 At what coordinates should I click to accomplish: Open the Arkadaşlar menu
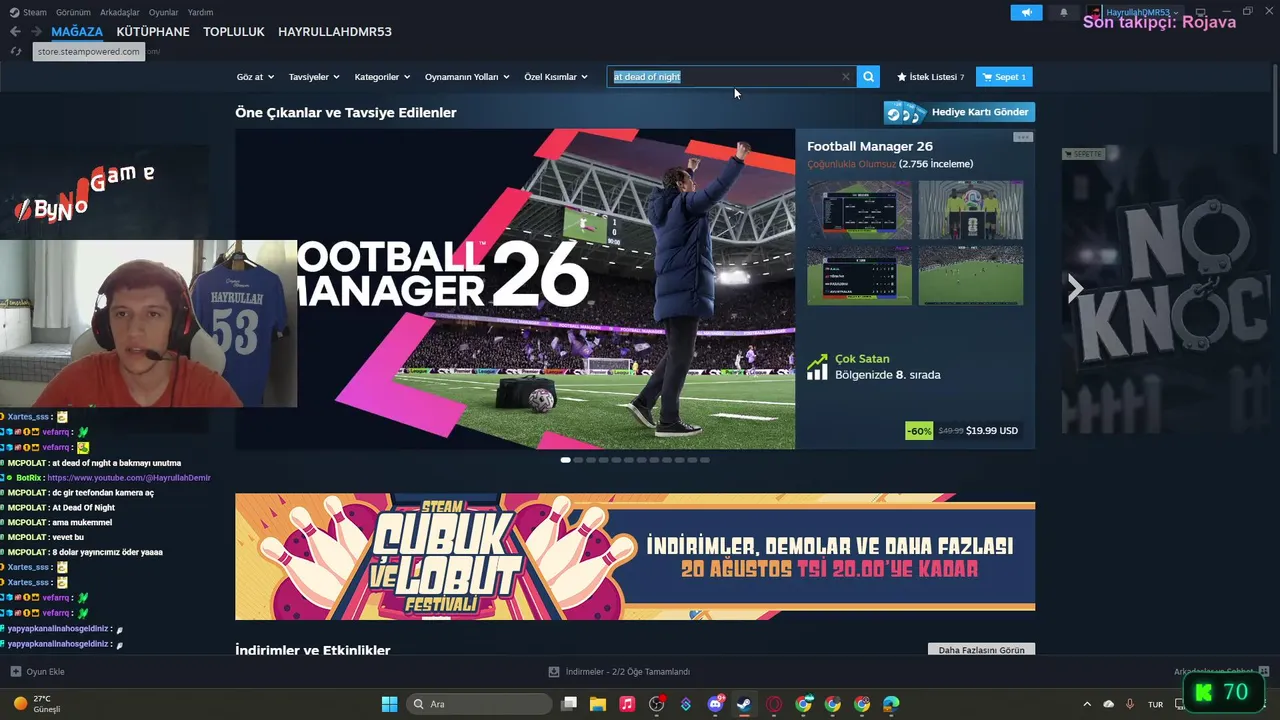[x=120, y=12]
